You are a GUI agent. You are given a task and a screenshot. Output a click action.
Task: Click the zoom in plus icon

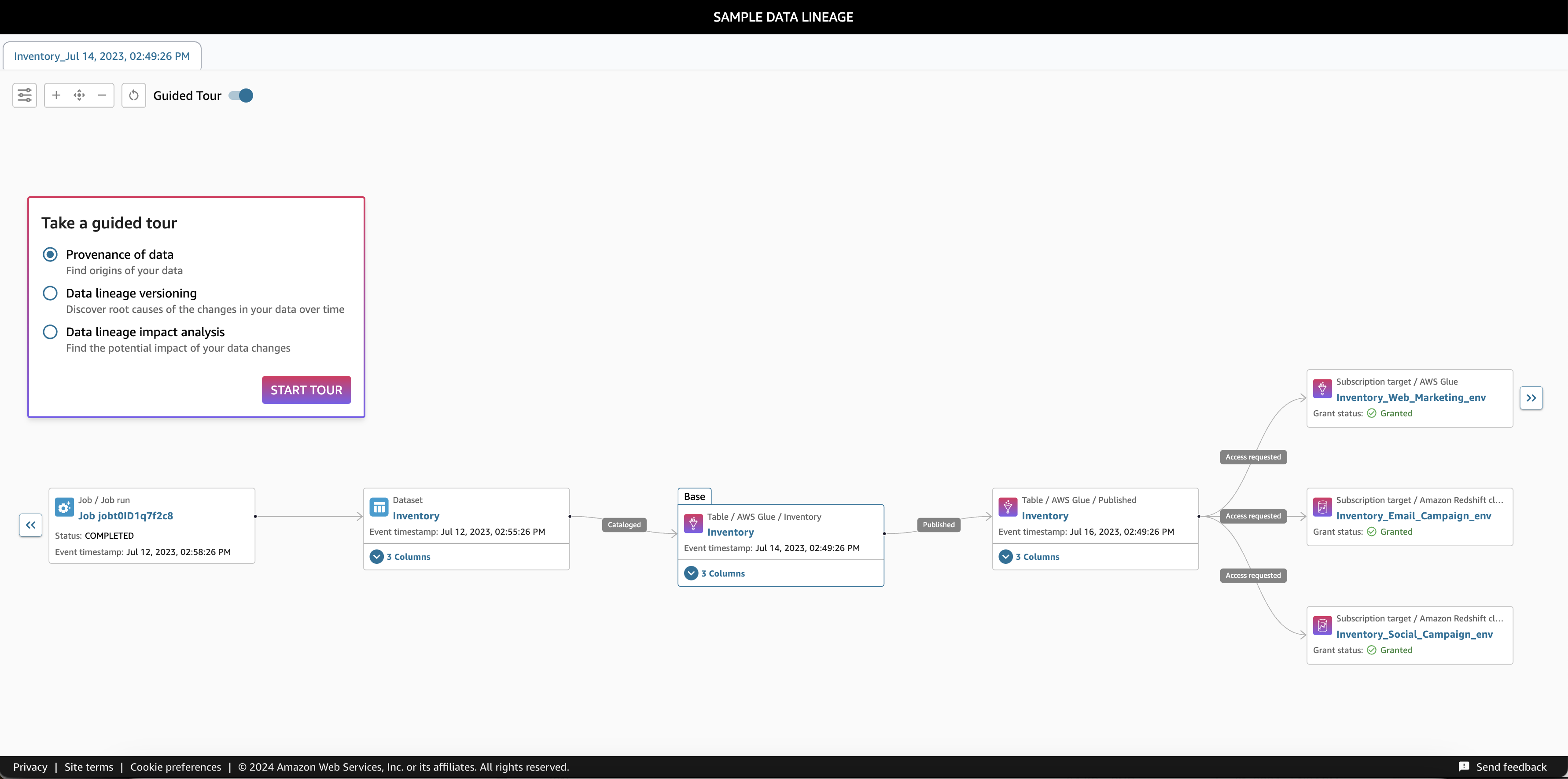[x=56, y=96]
